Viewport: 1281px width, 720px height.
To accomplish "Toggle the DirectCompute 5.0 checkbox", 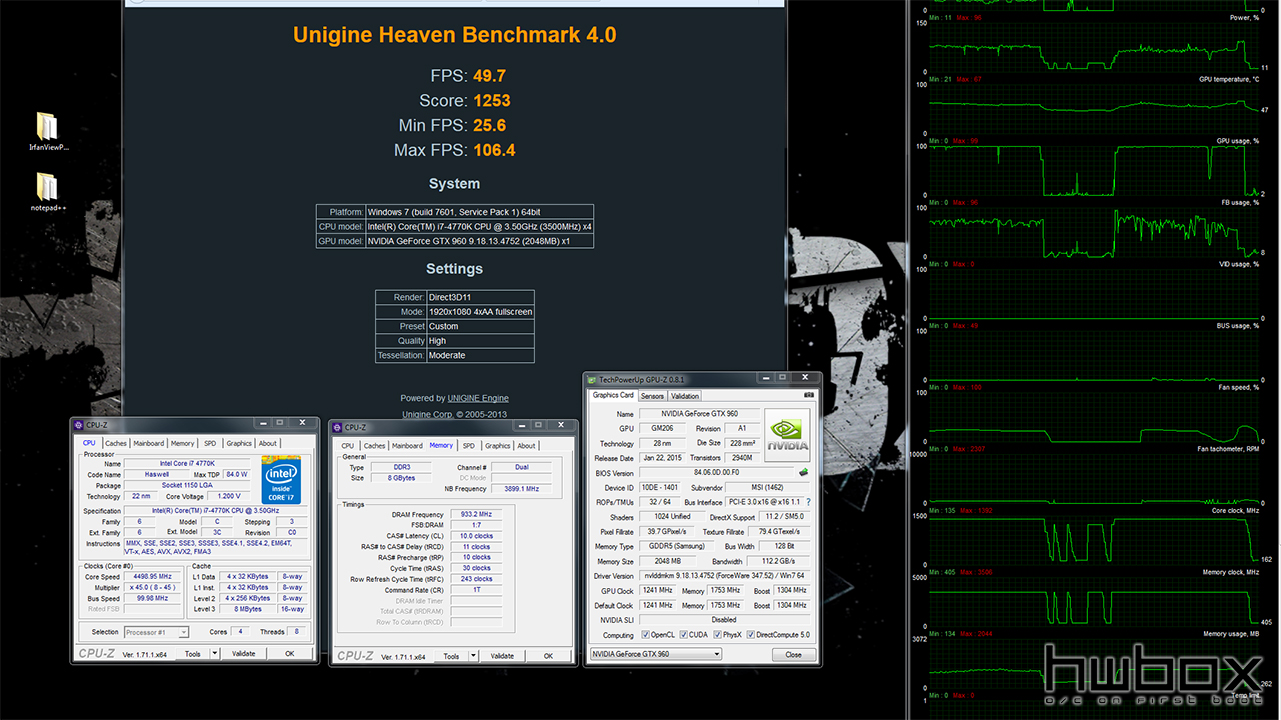I will pyautogui.click(x=750, y=635).
